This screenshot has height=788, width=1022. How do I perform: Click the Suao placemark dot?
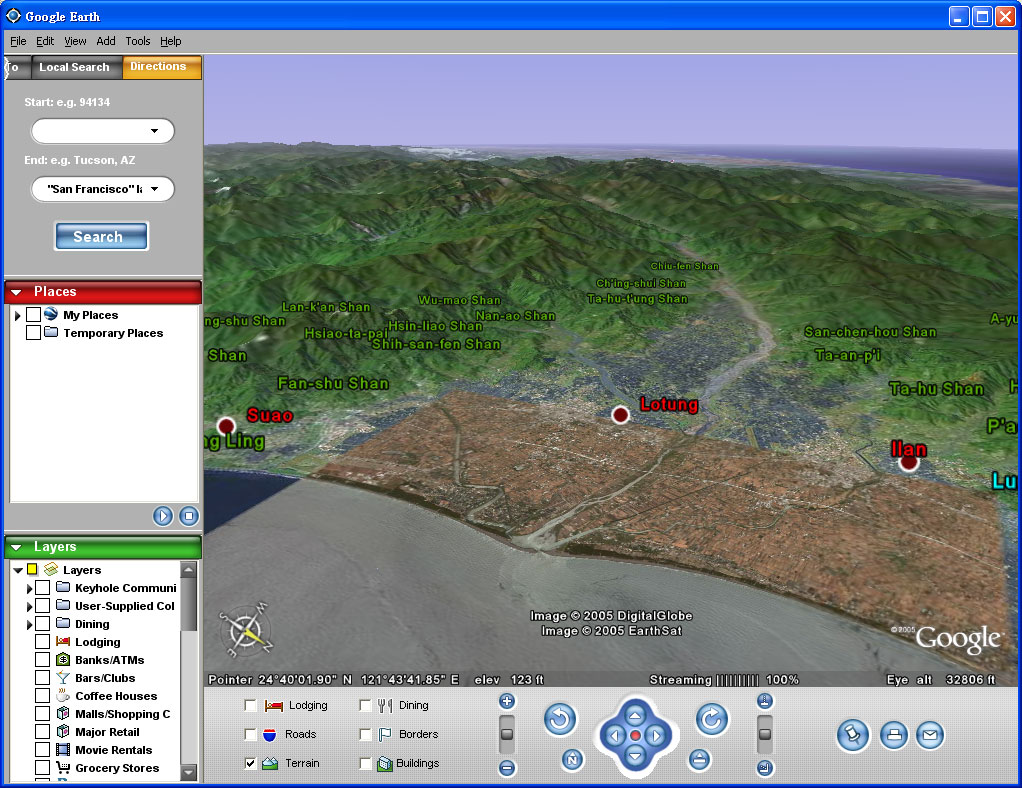pyautogui.click(x=226, y=426)
